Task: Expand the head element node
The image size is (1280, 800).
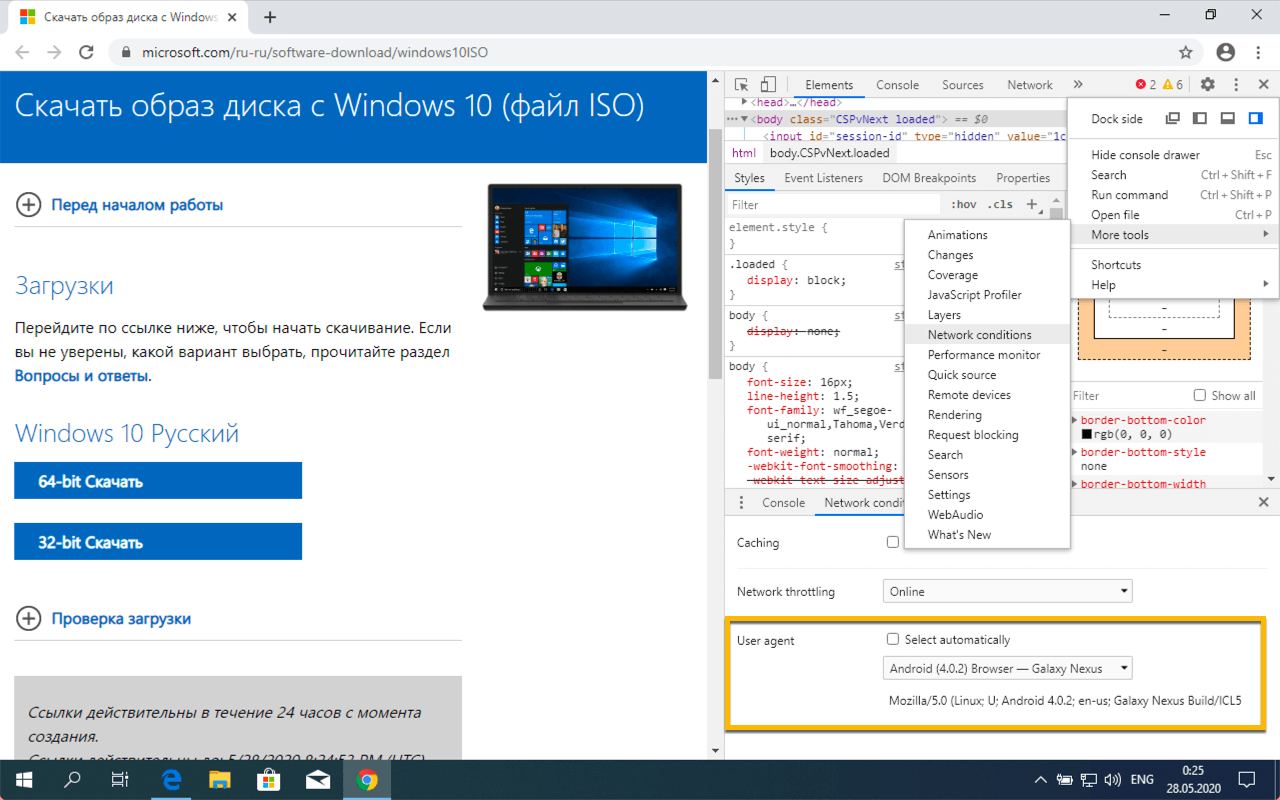Action: [x=744, y=102]
